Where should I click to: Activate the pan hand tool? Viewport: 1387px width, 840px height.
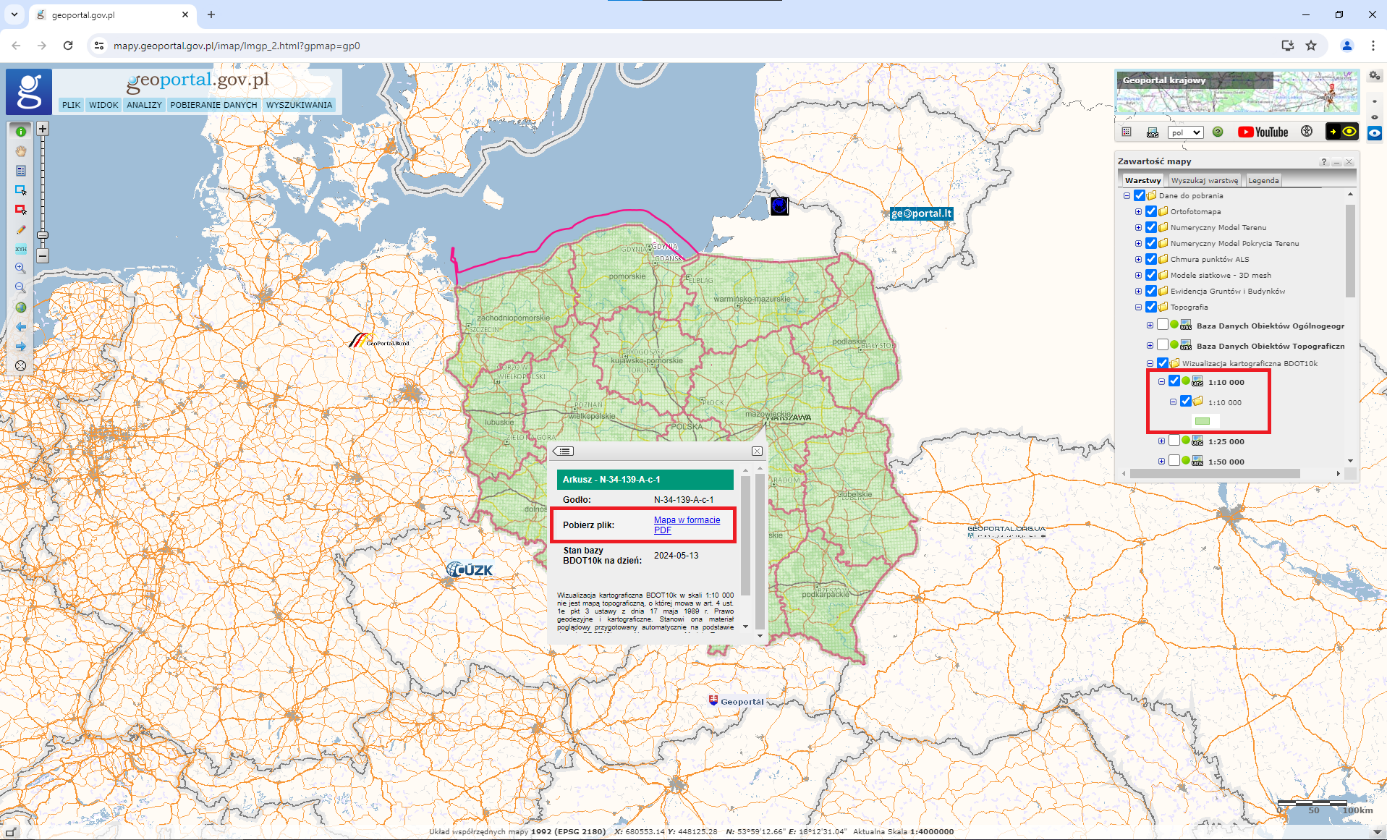(20, 151)
